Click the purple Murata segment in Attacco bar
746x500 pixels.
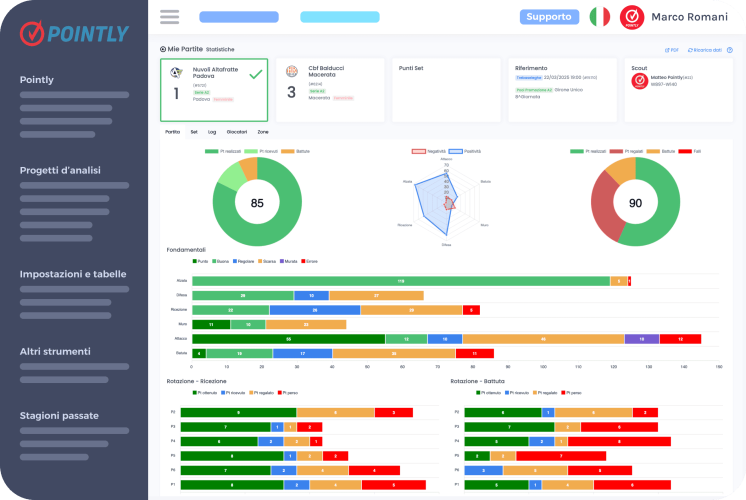click(642, 339)
